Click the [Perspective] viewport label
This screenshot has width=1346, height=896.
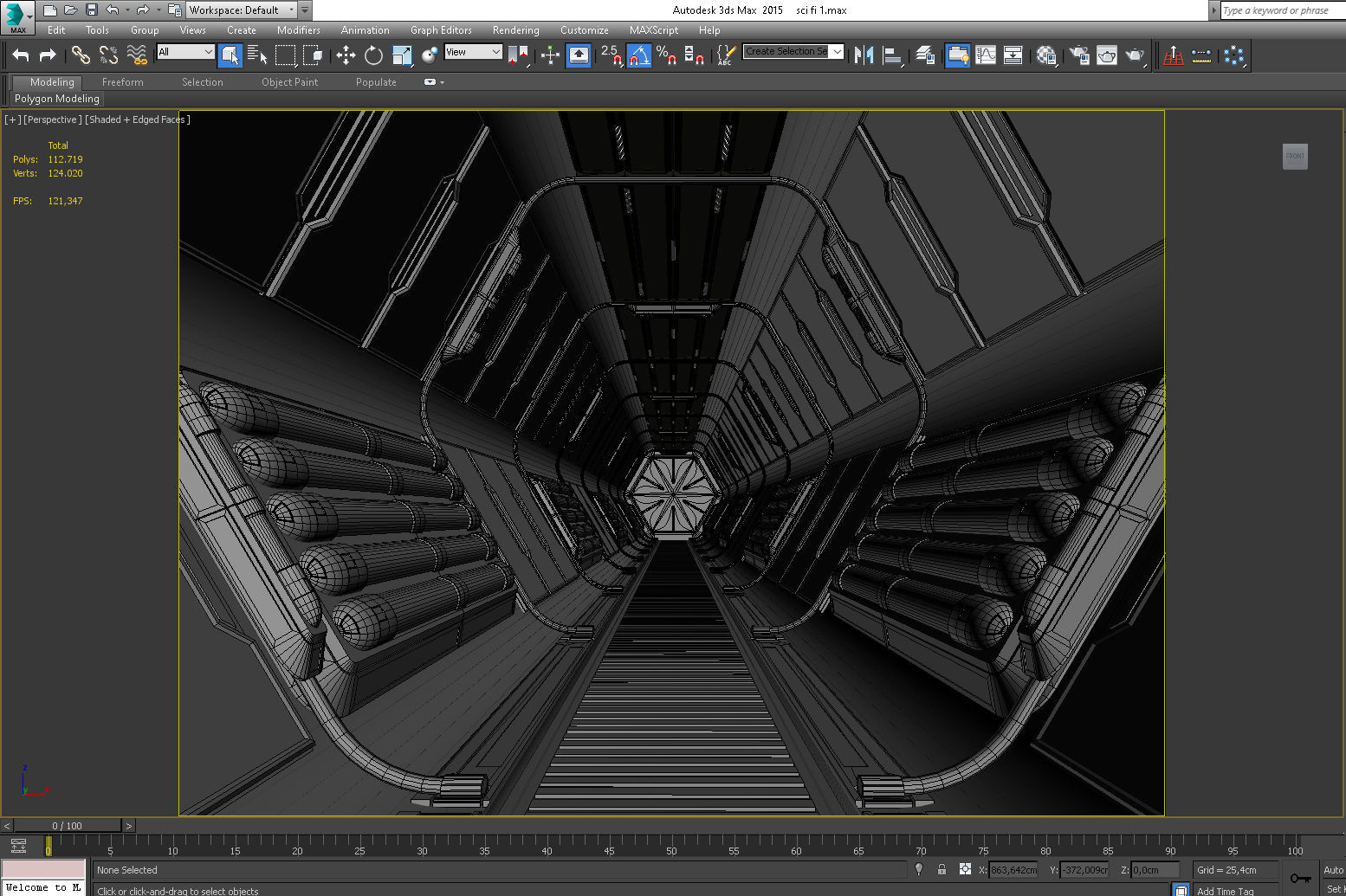(53, 119)
